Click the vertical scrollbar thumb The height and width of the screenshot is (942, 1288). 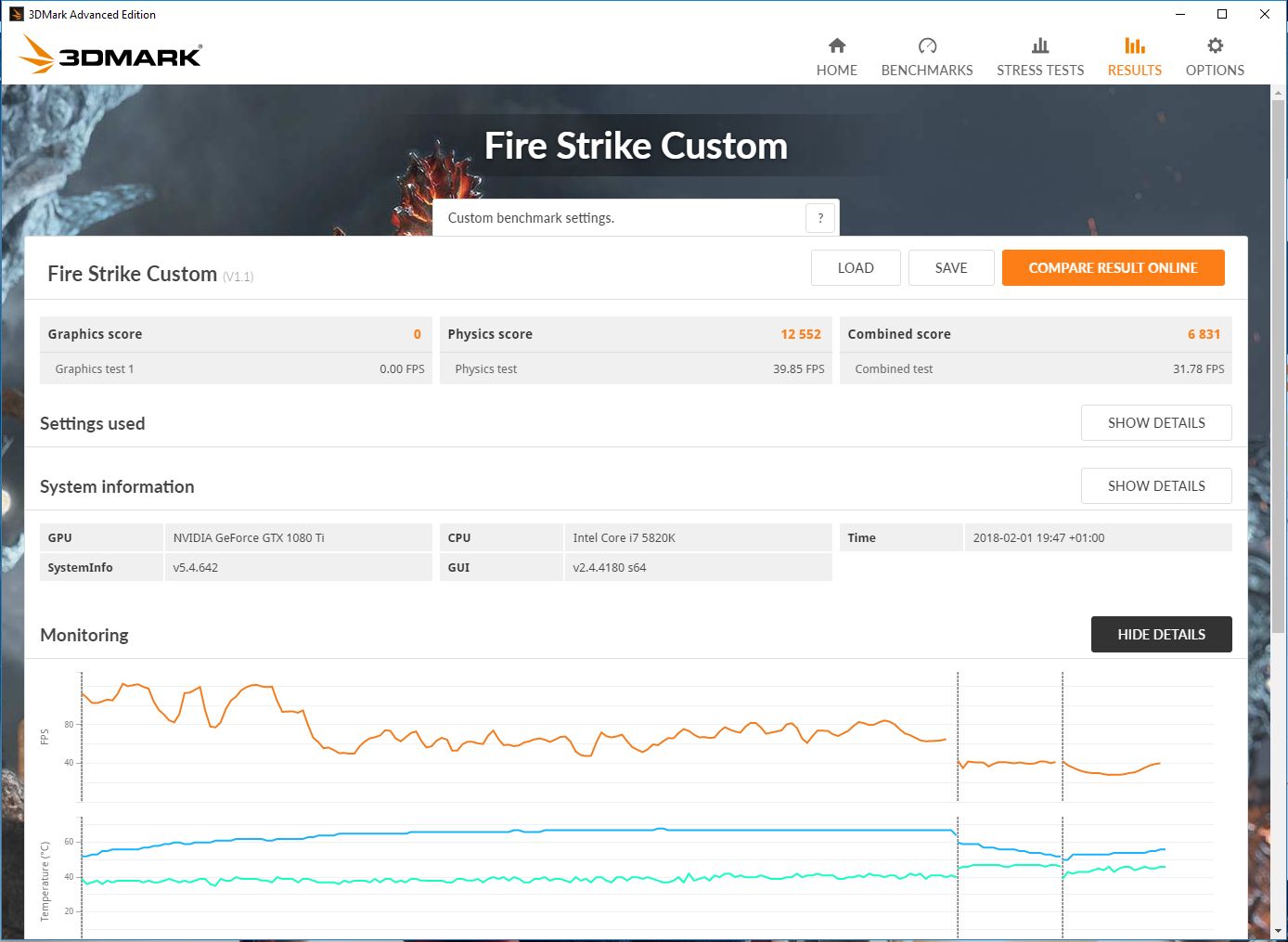click(1279, 367)
